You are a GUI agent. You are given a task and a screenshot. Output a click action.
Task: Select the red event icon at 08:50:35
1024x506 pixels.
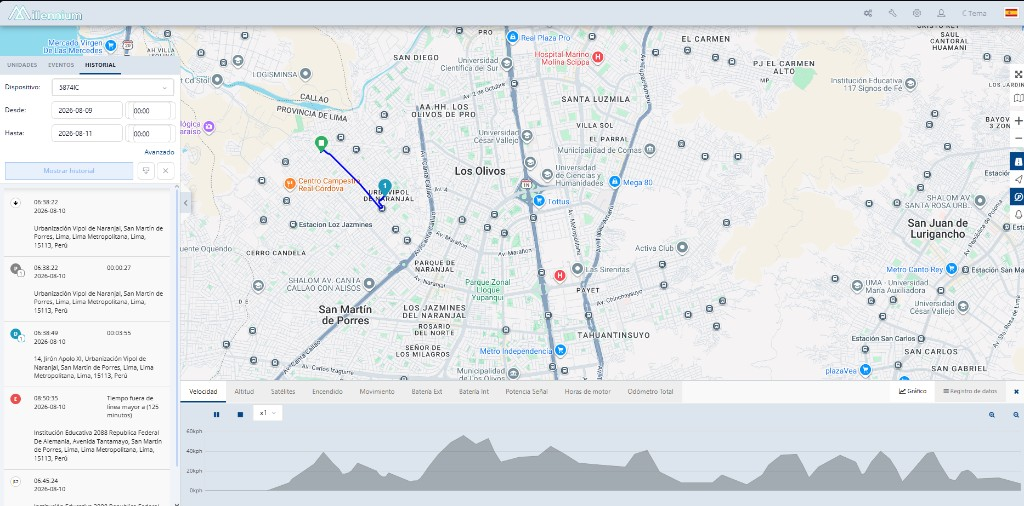pyautogui.click(x=16, y=399)
